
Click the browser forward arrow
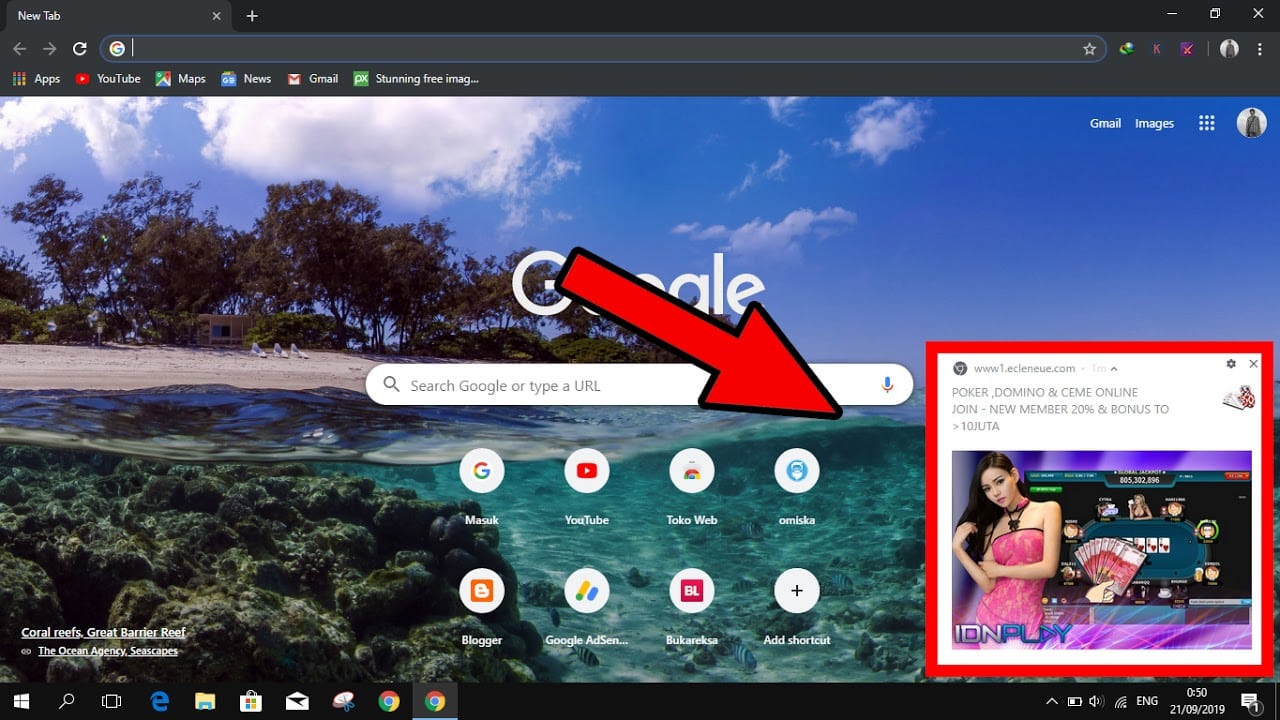click(x=49, y=49)
